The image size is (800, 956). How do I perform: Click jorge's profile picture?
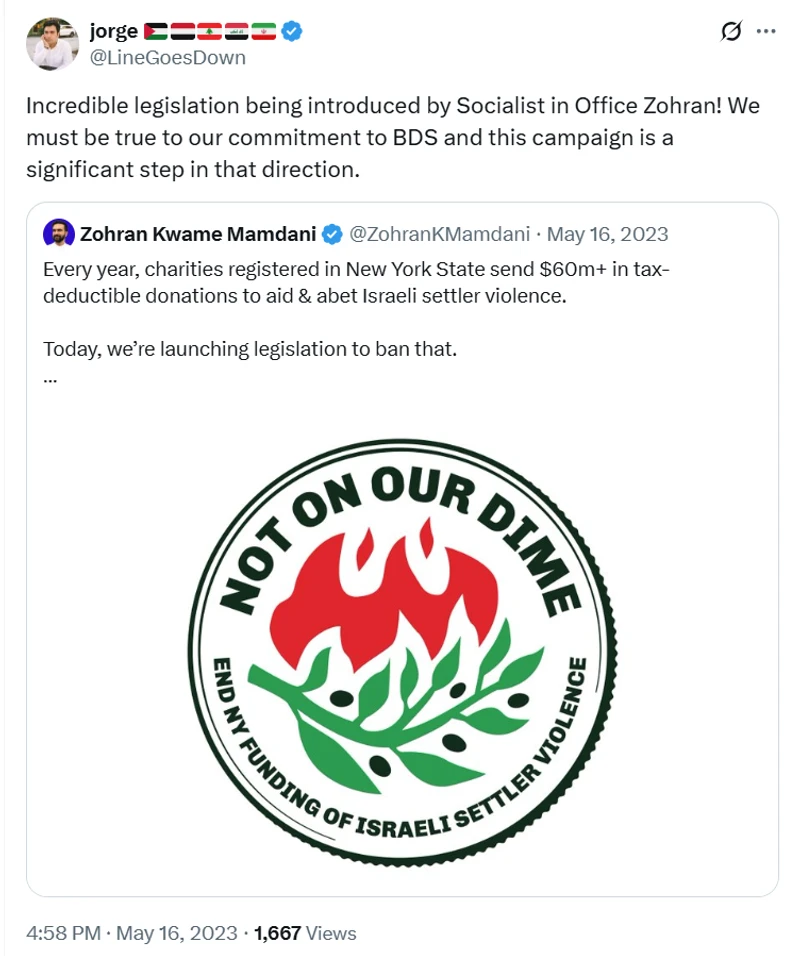52,43
